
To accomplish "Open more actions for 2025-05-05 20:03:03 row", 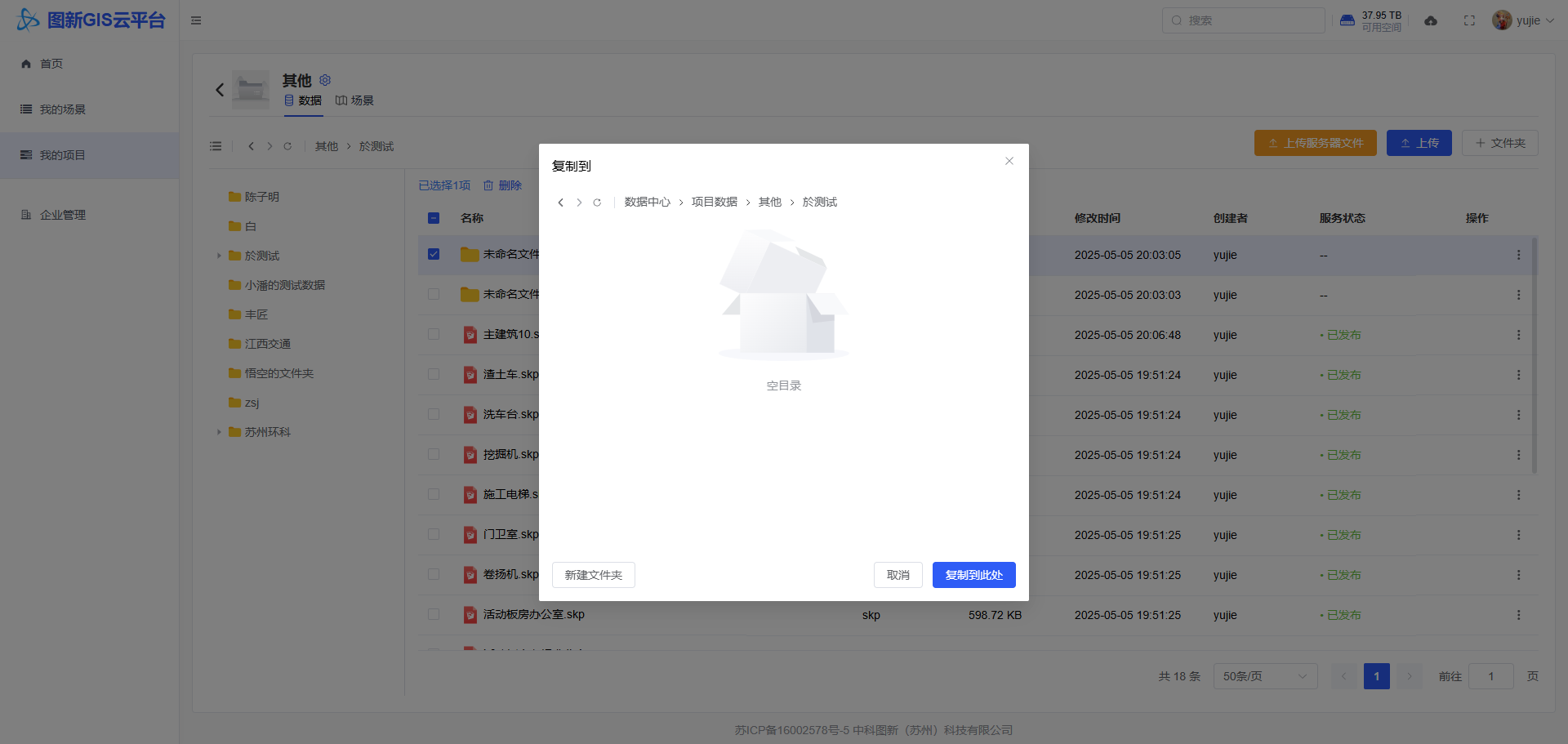I will 1519,295.
